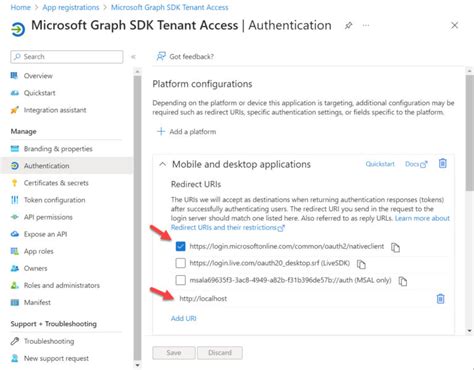Open Microsoft Graph SDK Tenant Access breadcrumb
This screenshot has width=474, height=370.
coord(170,7)
